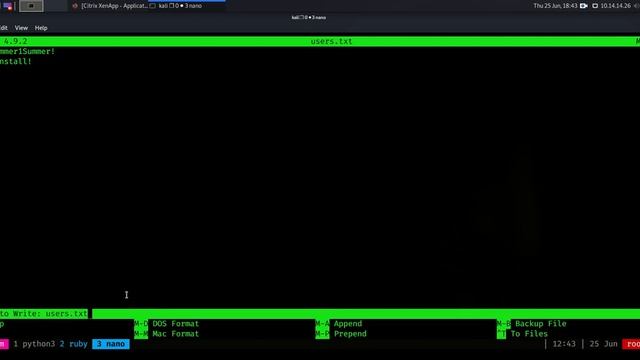This screenshot has height=360, width=640.
Task: Open the View menu
Action: [21, 28]
